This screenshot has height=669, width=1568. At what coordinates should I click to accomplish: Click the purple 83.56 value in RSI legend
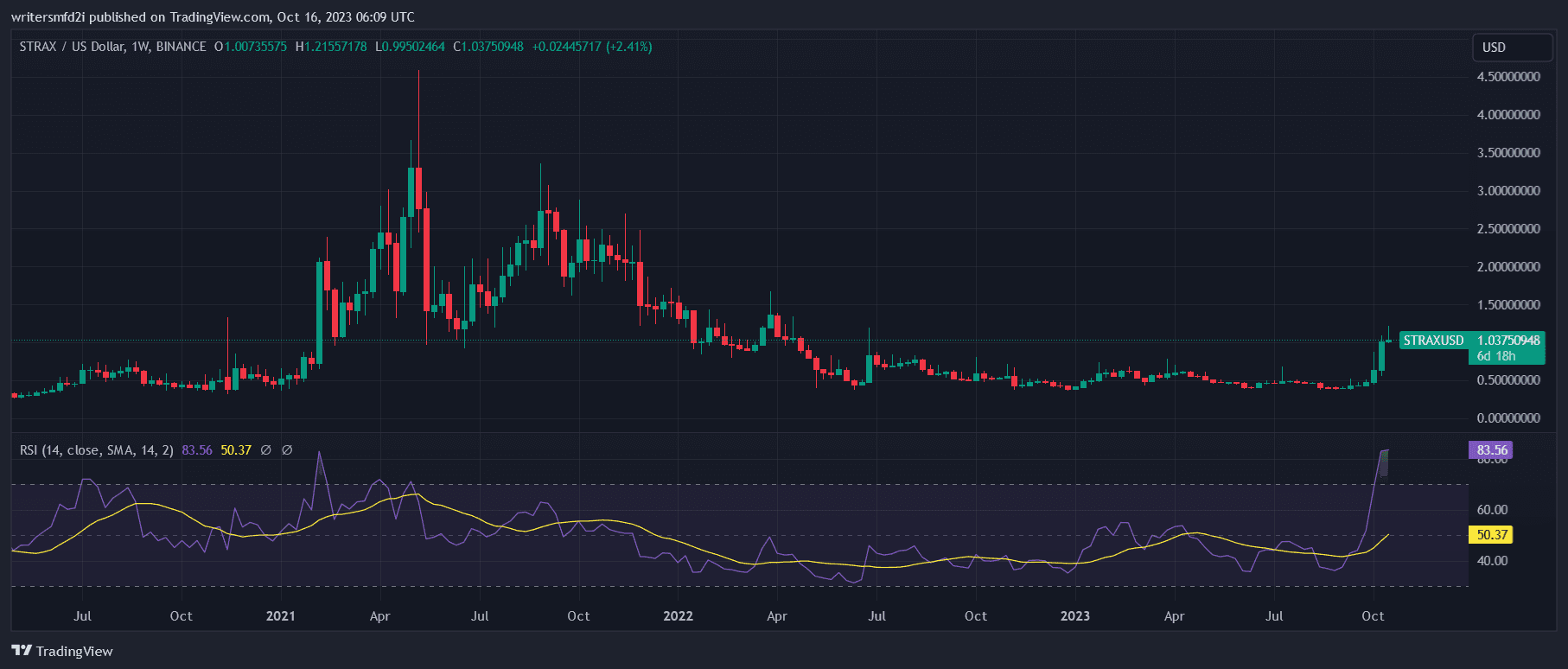coord(197,450)
